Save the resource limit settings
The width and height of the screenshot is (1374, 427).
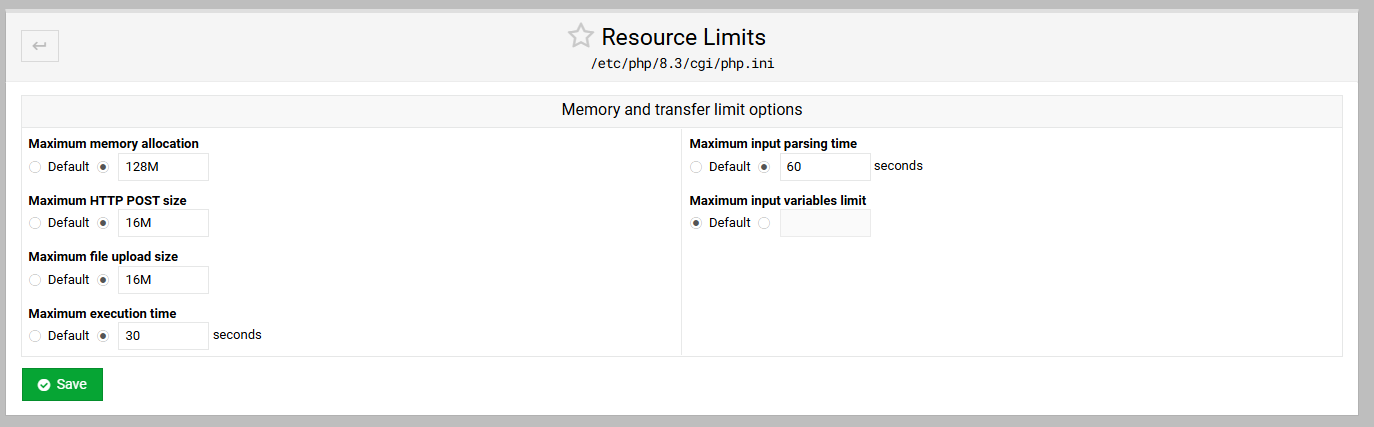click(62, 385)
